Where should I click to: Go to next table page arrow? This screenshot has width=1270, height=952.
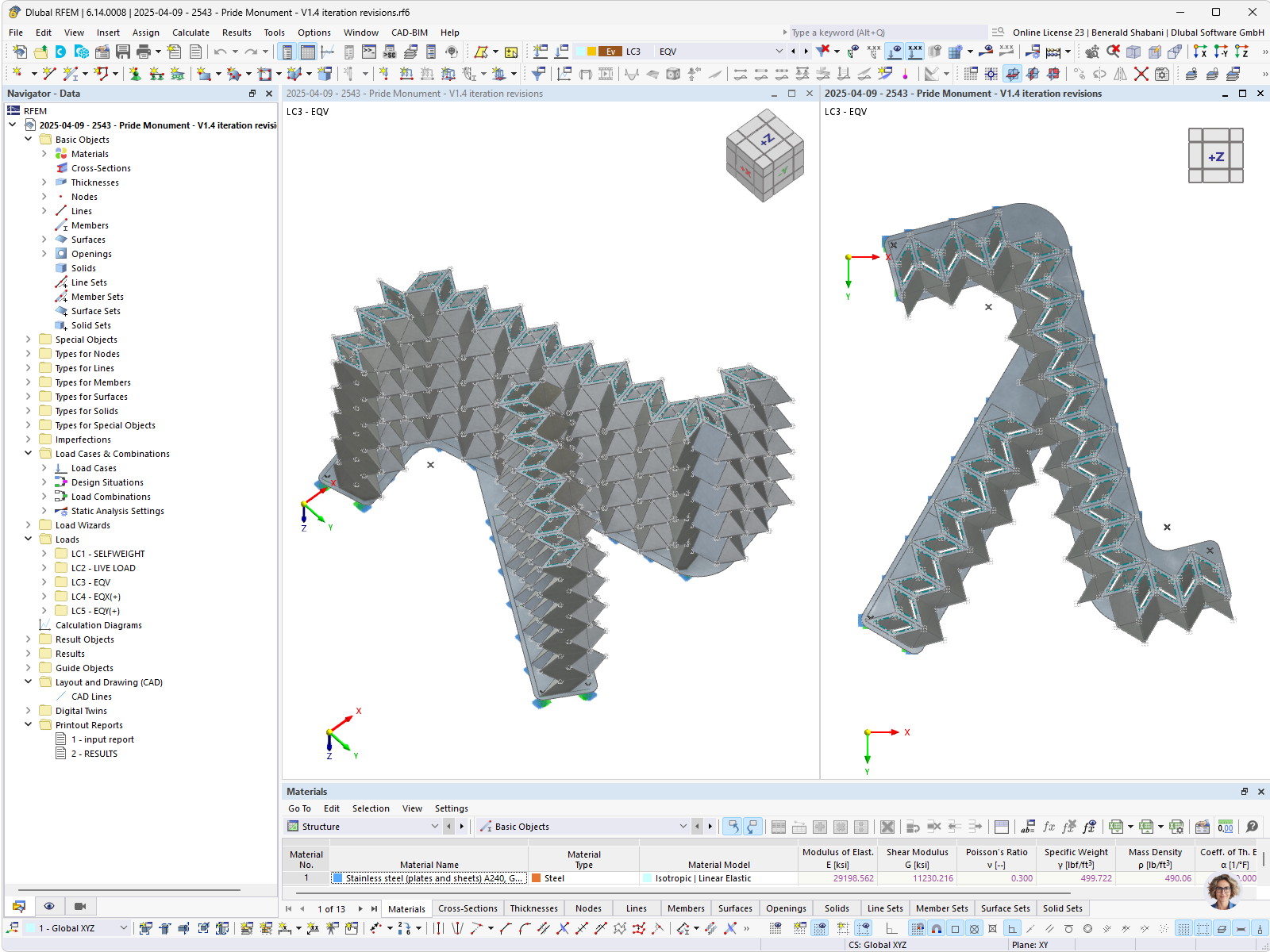(x=360, y=909)
